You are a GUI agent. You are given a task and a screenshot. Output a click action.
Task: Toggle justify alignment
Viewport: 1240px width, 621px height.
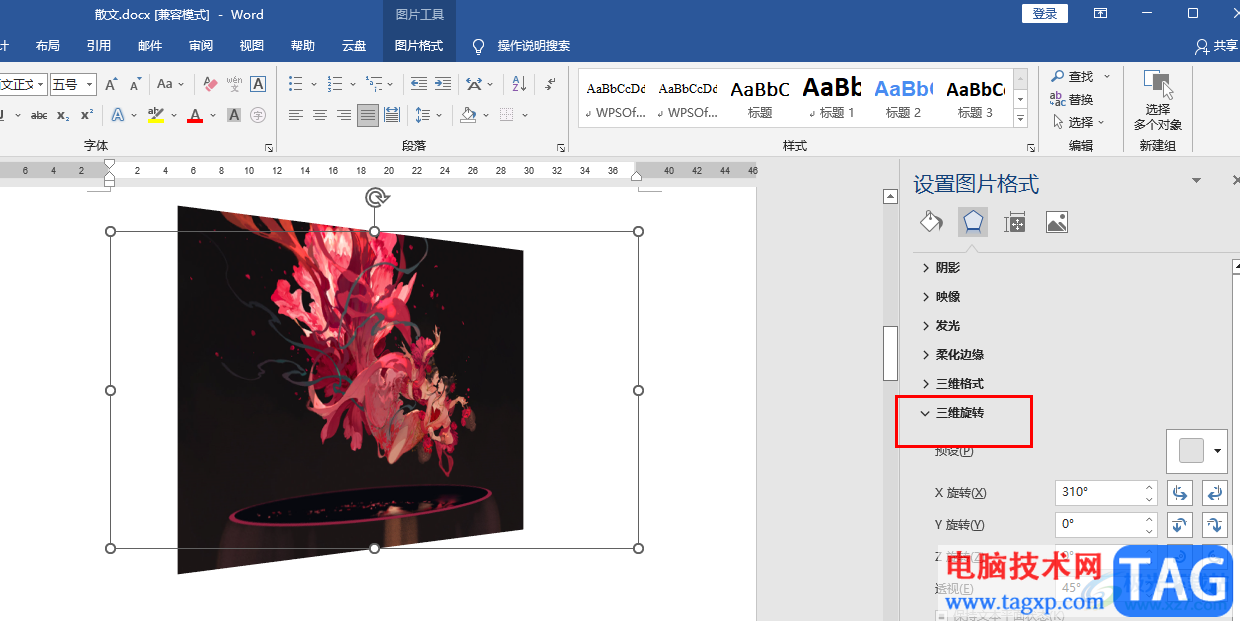tap(368, 115)
